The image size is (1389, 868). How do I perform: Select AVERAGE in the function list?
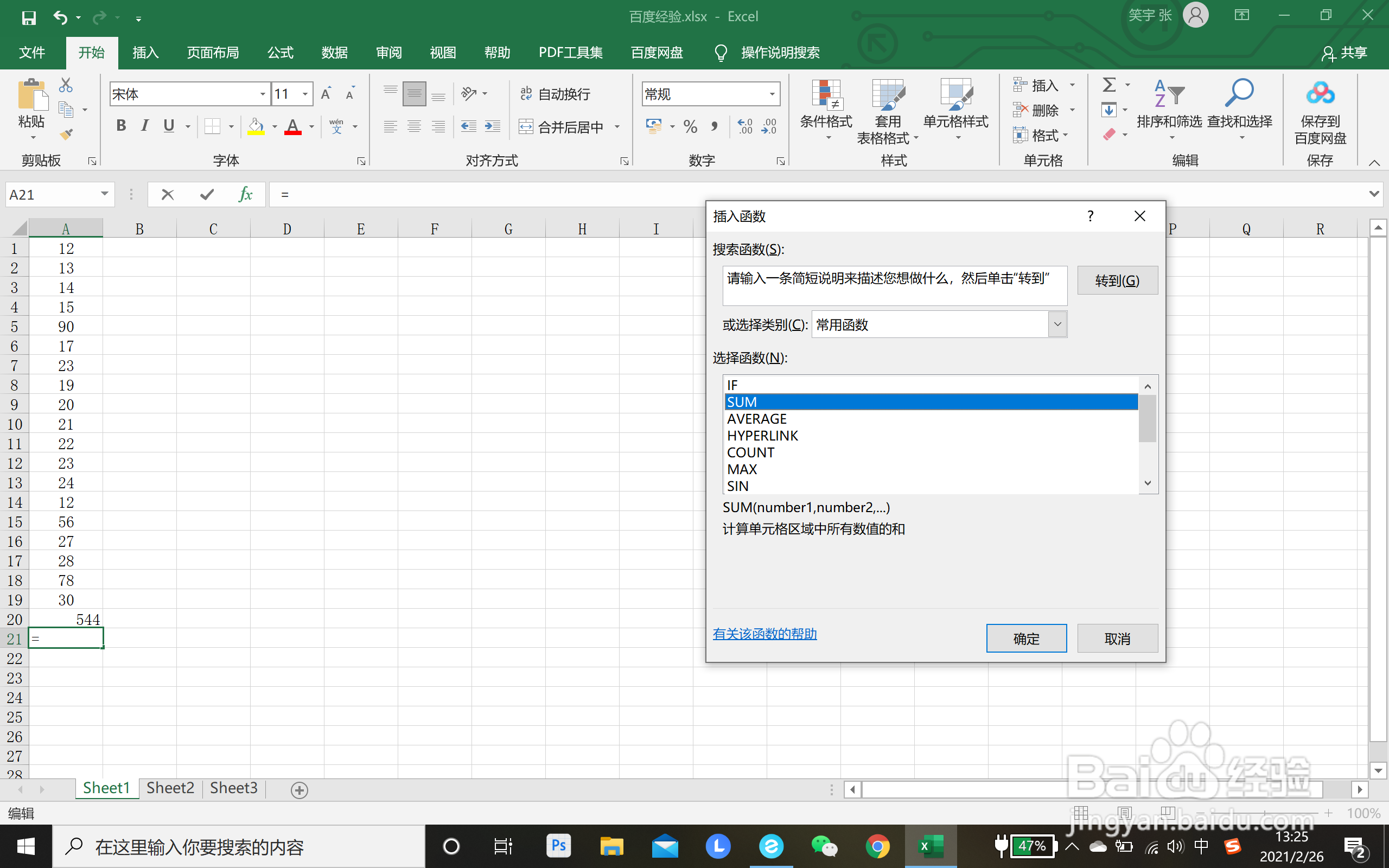756,418
